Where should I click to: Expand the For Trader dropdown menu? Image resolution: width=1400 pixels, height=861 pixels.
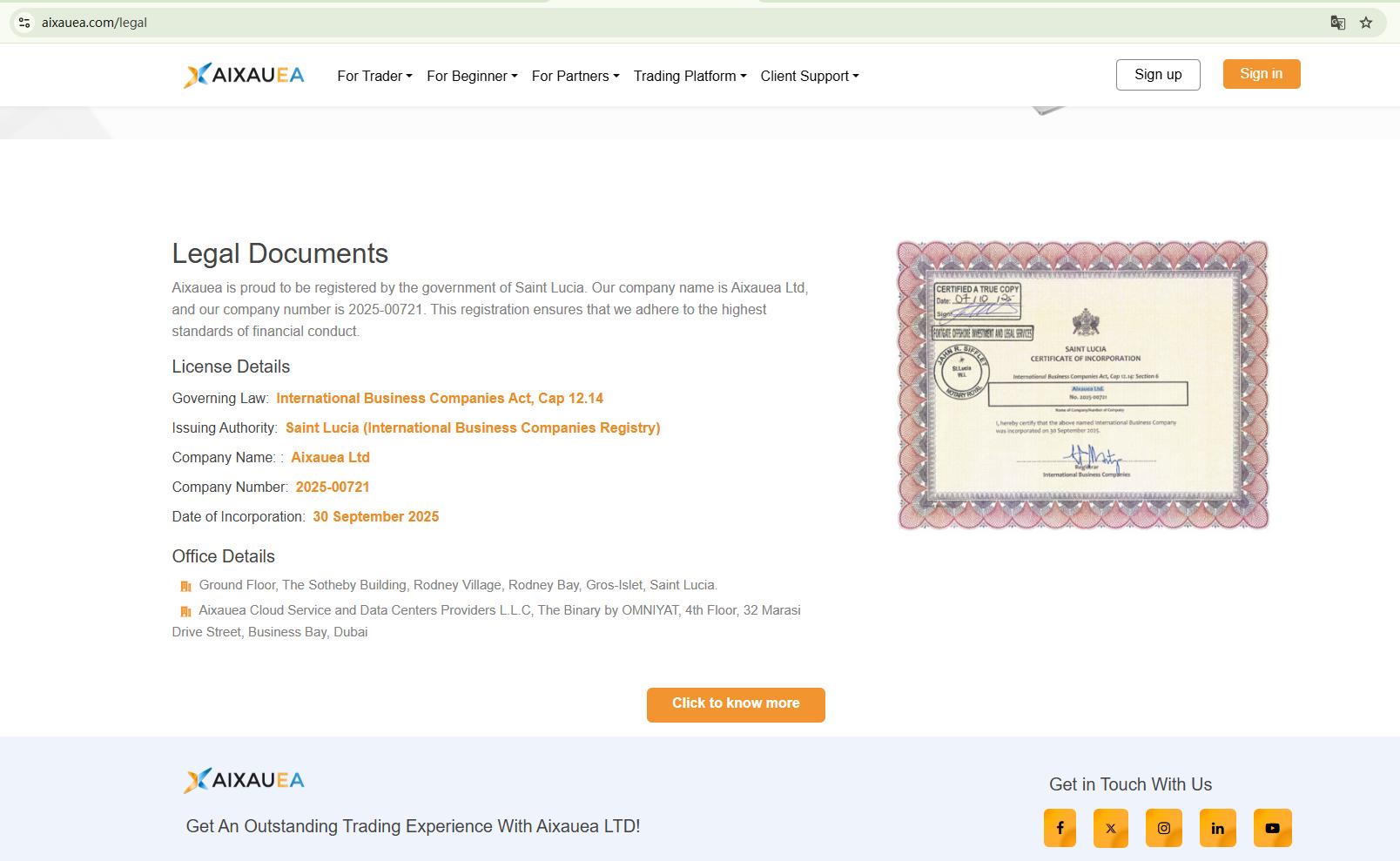pos(374,76)
